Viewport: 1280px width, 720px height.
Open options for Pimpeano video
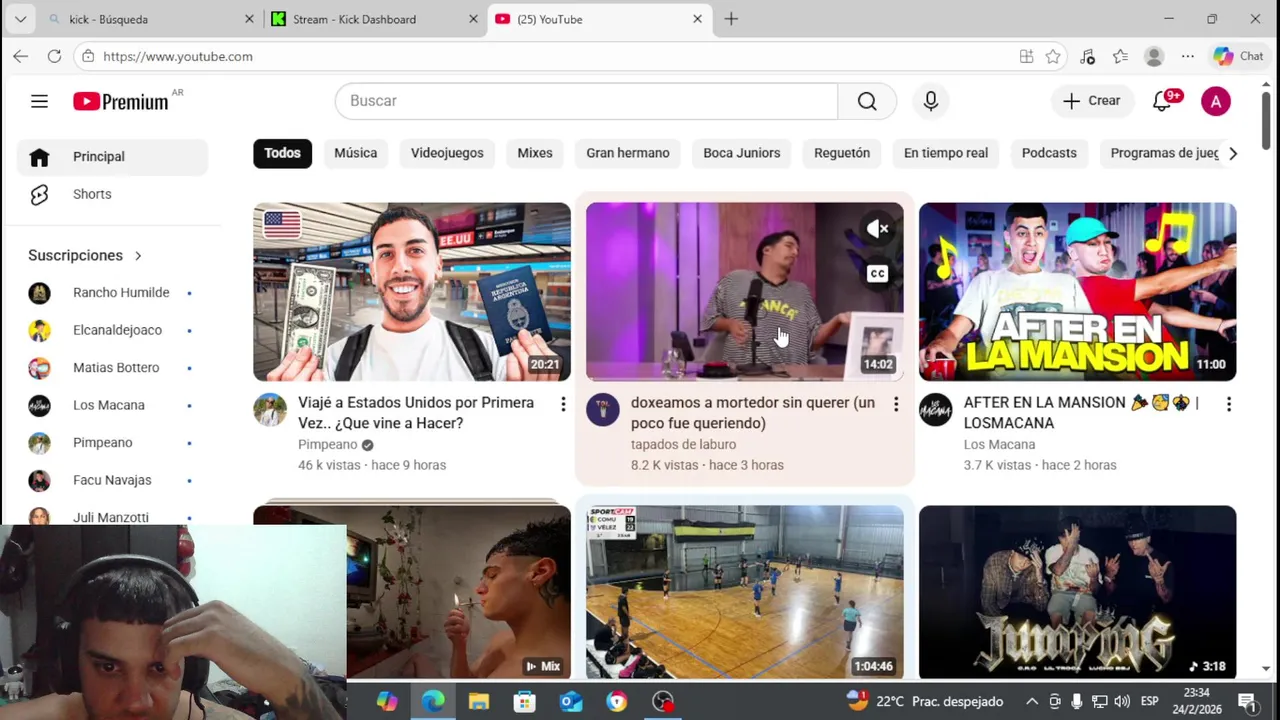(x=563, y=404)
